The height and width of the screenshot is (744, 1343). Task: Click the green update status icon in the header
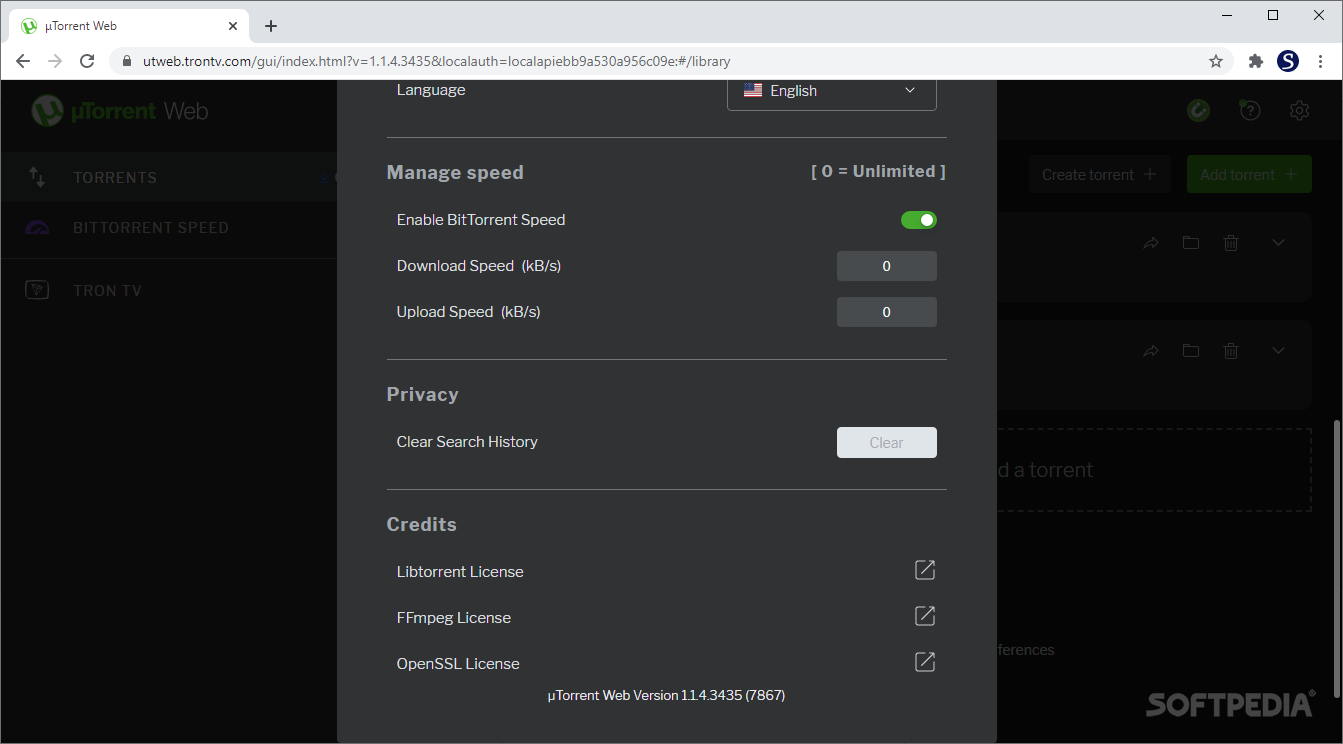coord(1198,111)
